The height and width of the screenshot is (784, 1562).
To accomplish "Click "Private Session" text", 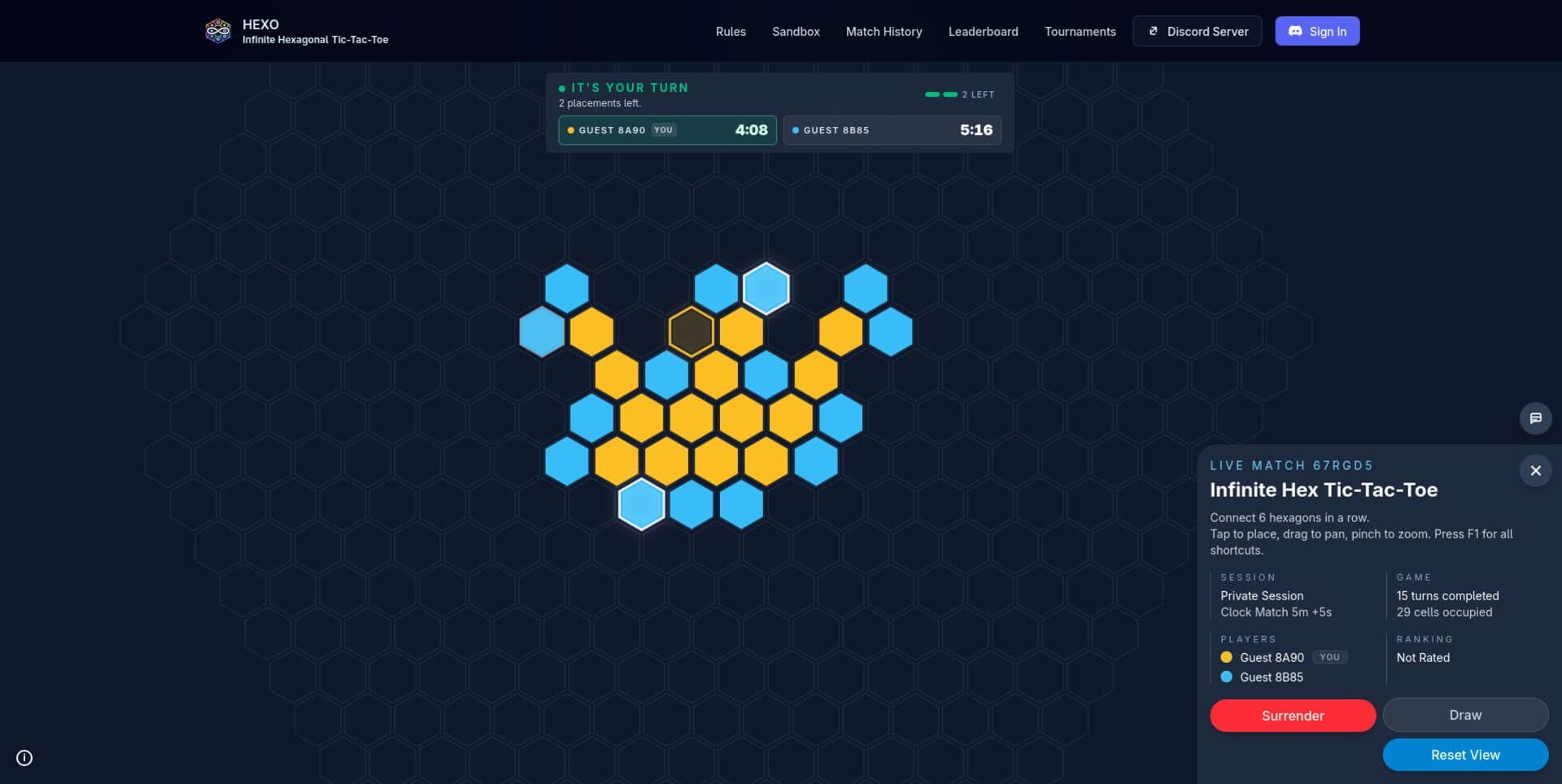I will [x=1262, y=595].
